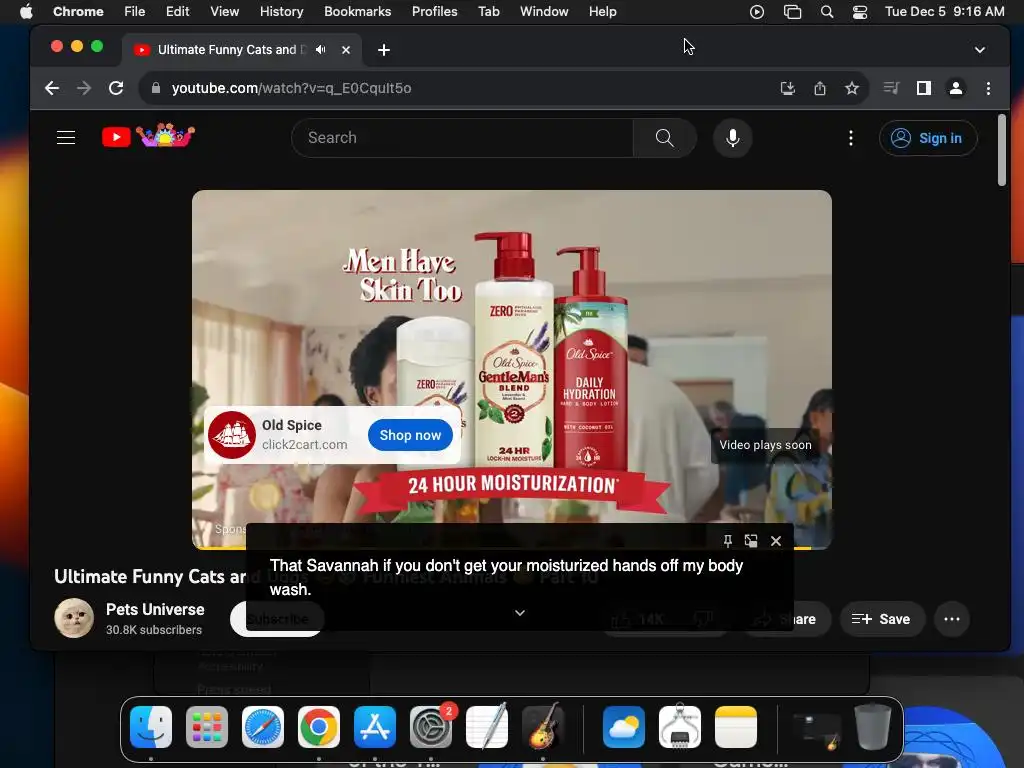
Task: Open YouTube settings three-dot menu
Action: coord(850,138)
